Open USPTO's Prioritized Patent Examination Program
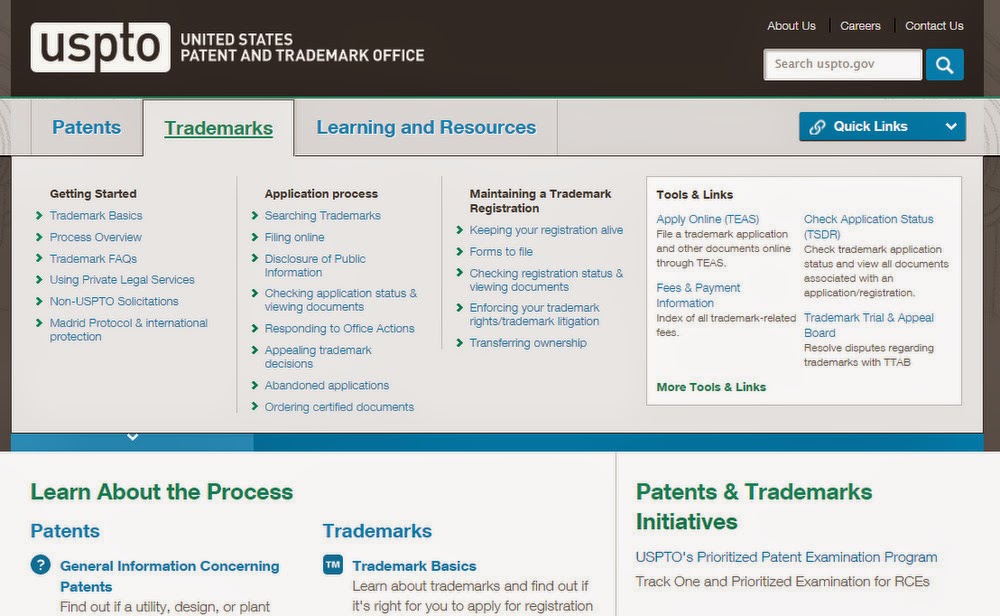Viewport: 1000px width, 616px height. [x=786, y=557]
